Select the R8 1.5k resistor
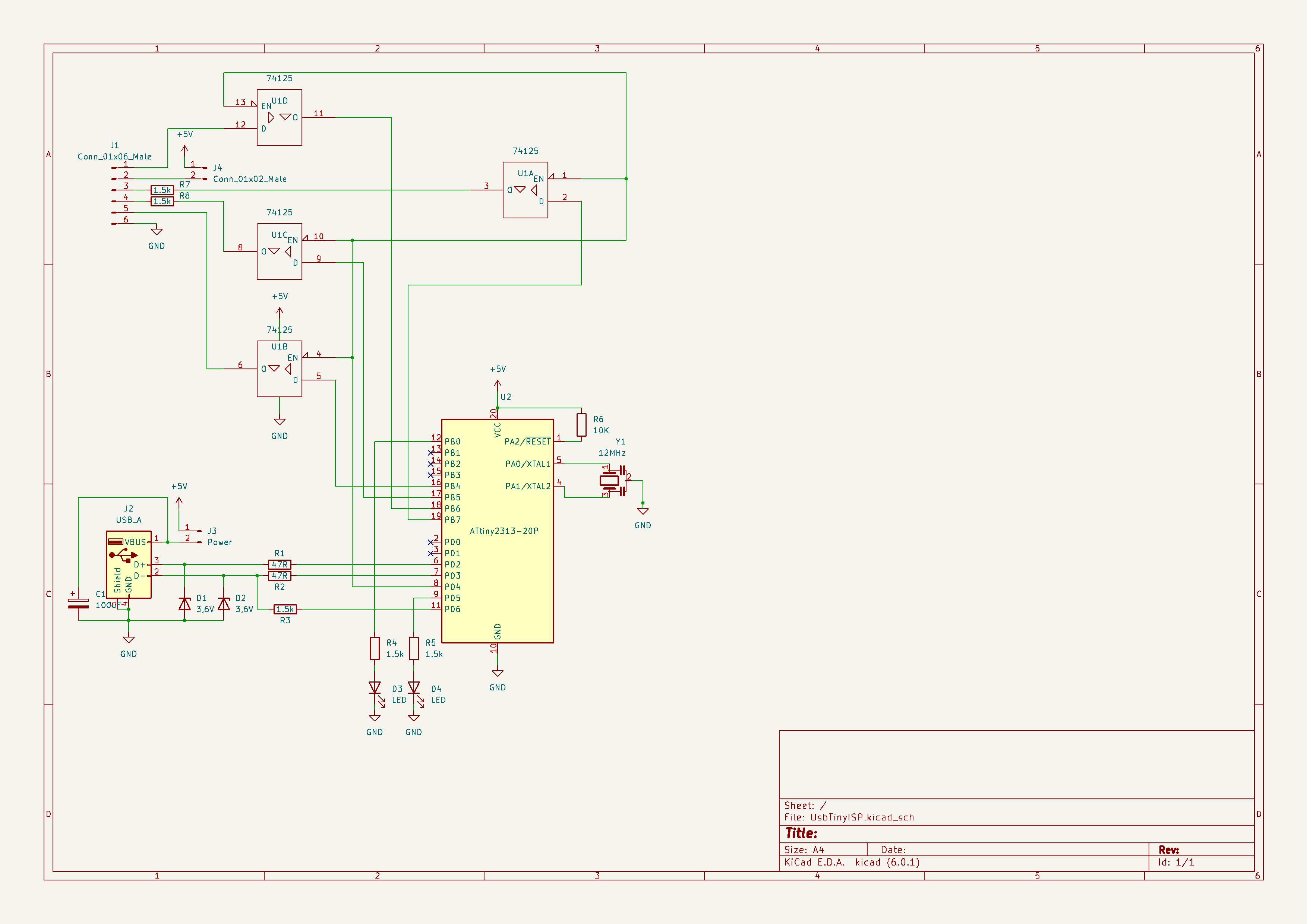The height and width of the screenshot is (924, 1307). coord(162,202)
